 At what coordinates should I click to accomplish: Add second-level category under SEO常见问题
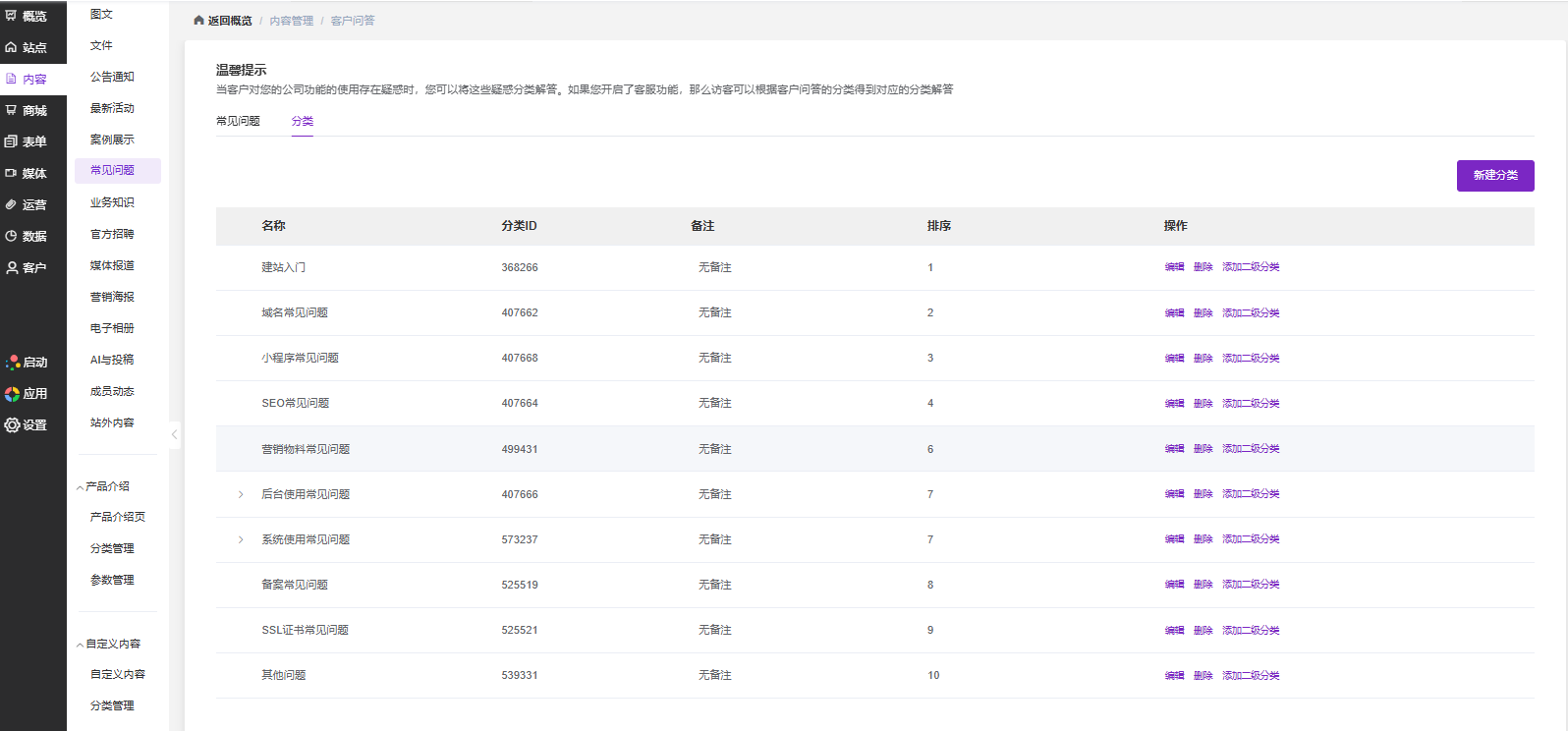(x=1251, y=404)
